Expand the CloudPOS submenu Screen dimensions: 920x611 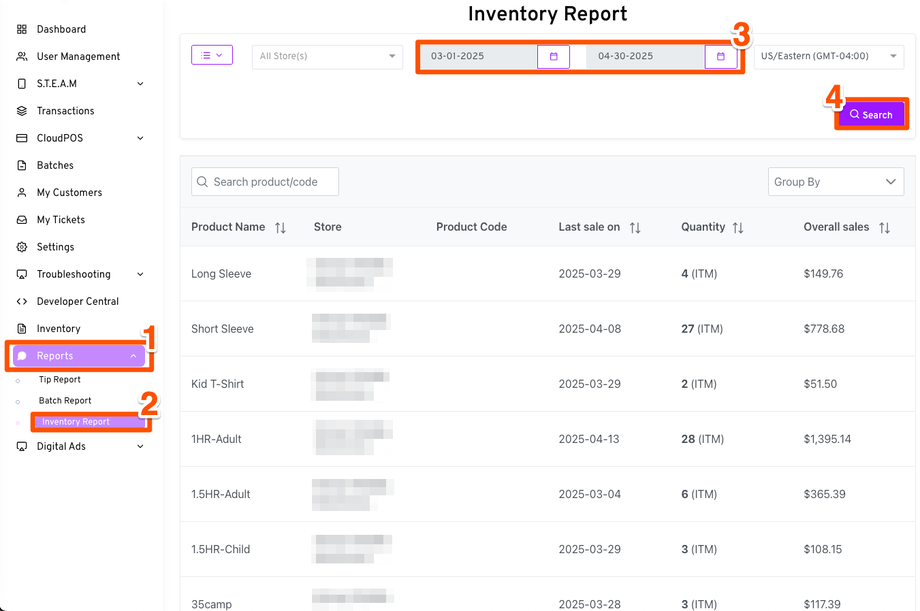point(140,138)
